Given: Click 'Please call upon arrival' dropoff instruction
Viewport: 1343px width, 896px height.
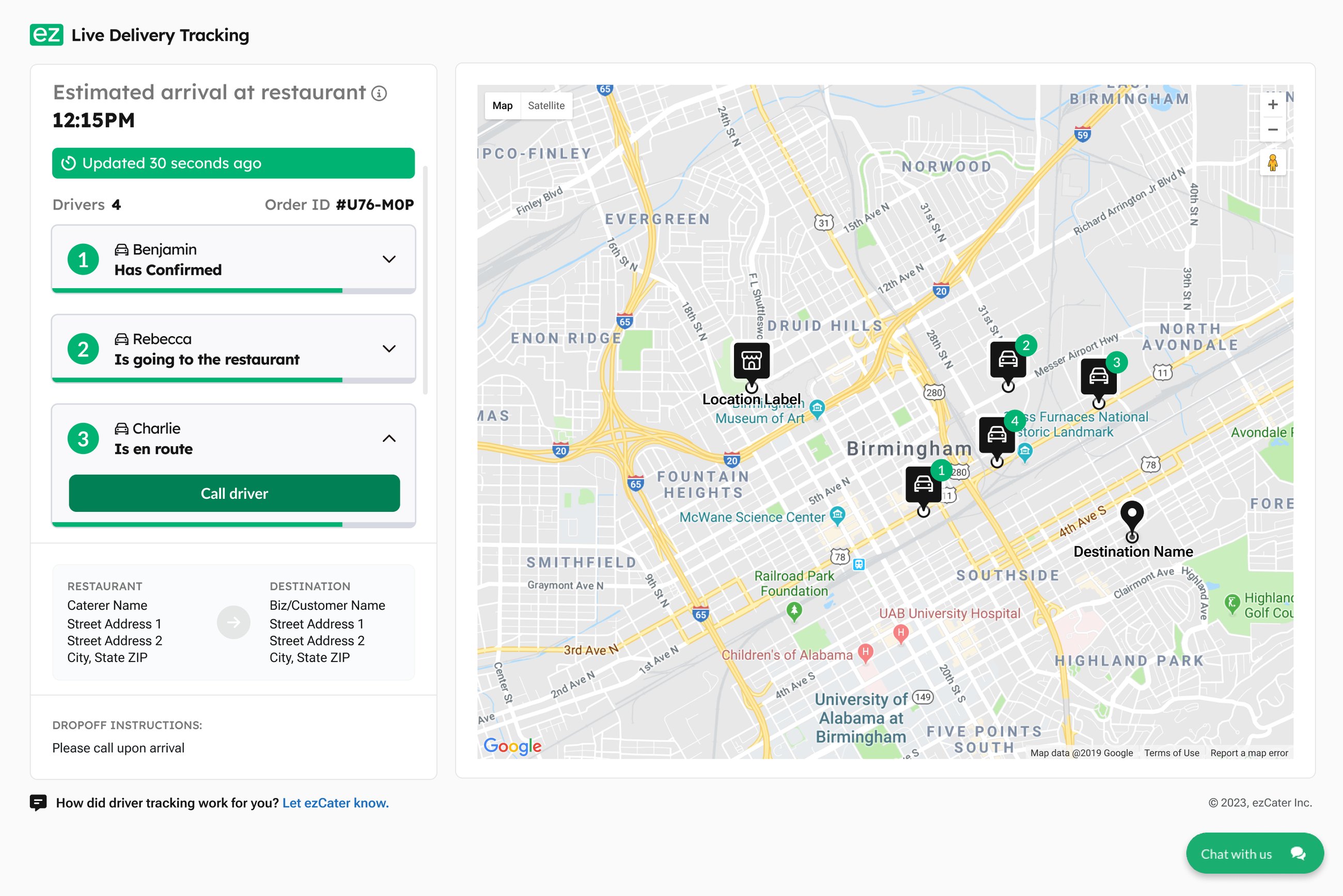Looking at the screenshot, I should coord(118,748).
